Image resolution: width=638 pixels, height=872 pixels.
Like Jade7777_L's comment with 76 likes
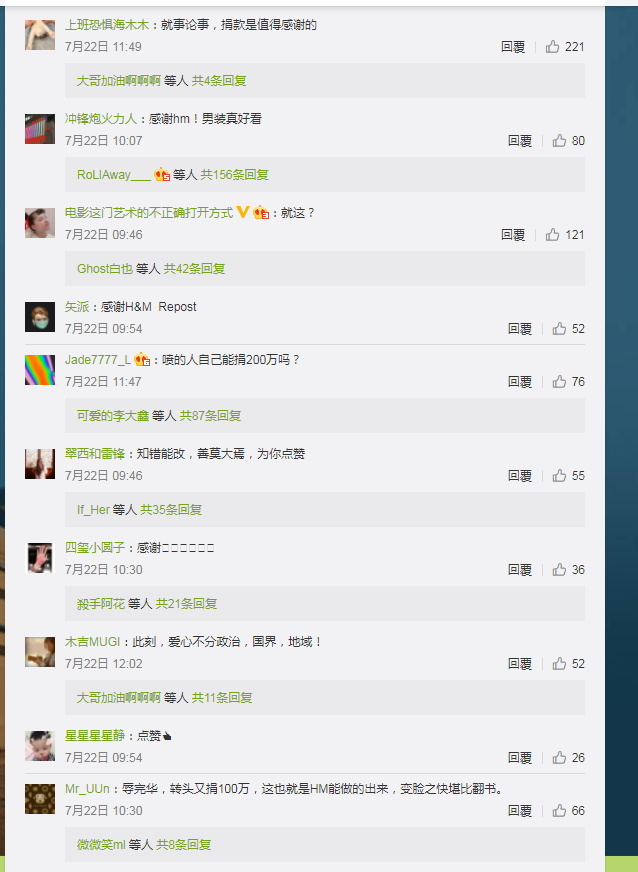pos(559,382)
